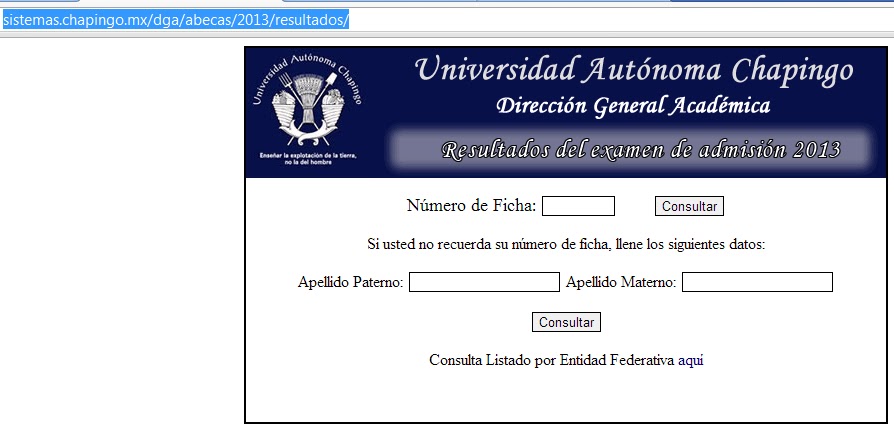This screenshot has width=894, height=424.
Task: Click the 'Número de Ficha:' label
Action: click(x=472, y=206)
